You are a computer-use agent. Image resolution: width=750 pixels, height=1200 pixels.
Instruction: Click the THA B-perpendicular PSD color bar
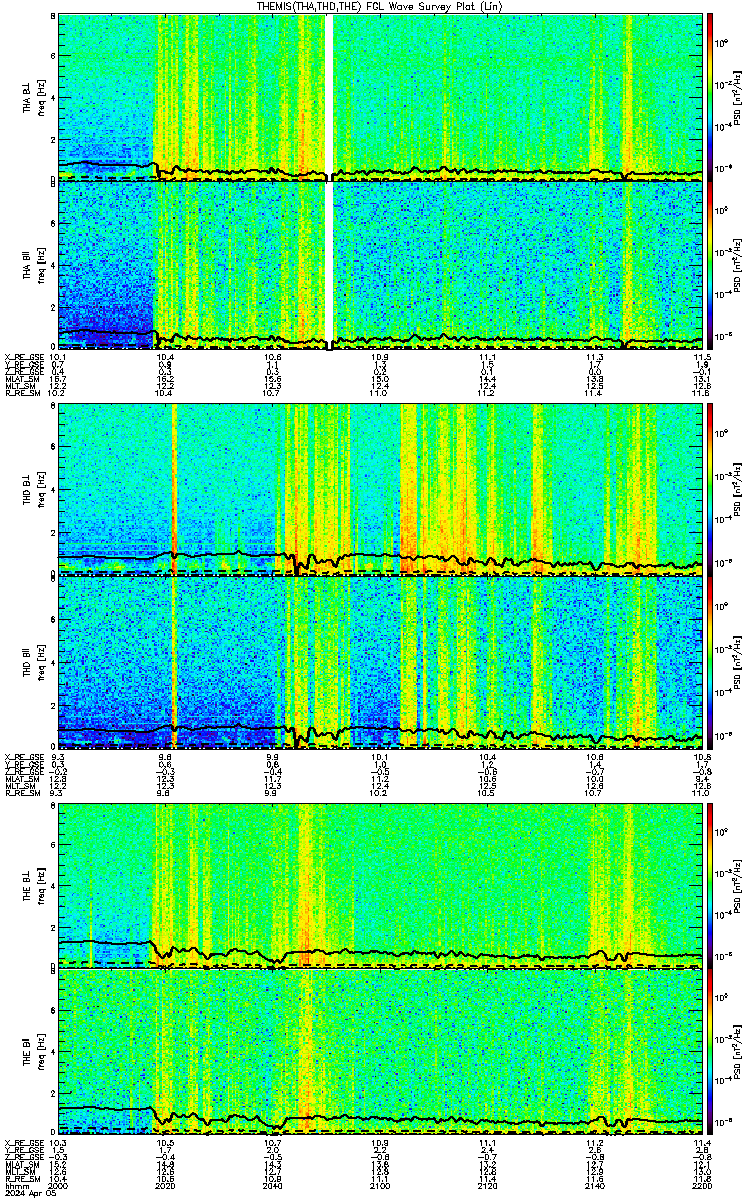tap(710, 97)
